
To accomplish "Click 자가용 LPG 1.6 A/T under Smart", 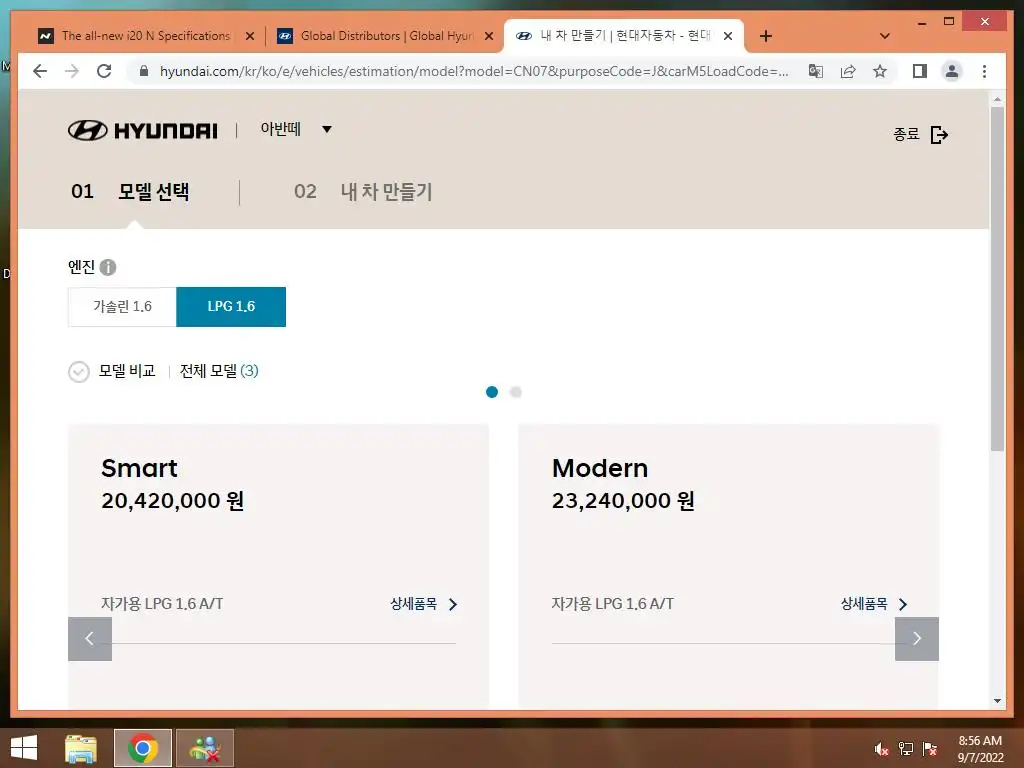I will [x=162, y=603].
